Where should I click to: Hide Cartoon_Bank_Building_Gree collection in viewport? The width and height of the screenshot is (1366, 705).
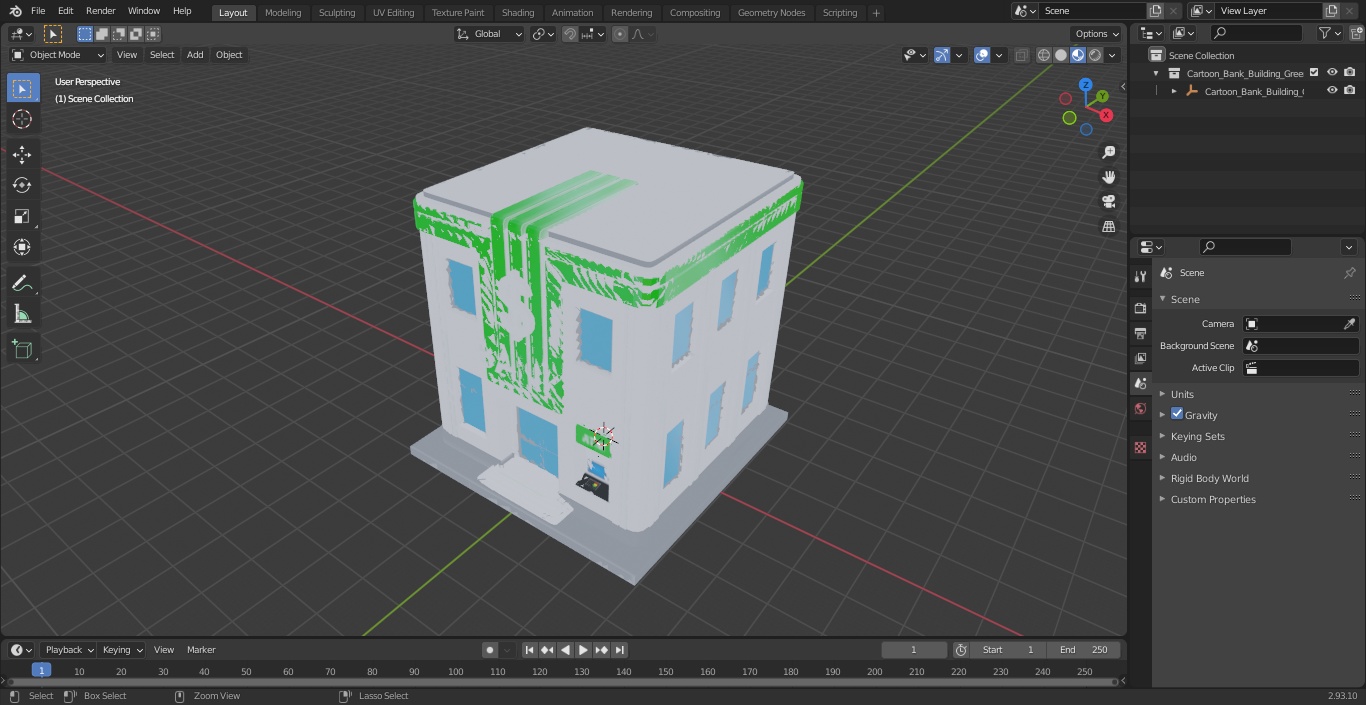coord(1332,73)
